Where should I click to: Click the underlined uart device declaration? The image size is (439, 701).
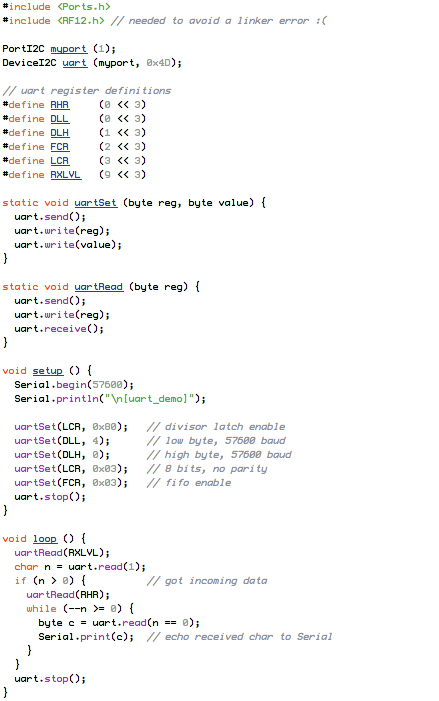coord(75,63)
